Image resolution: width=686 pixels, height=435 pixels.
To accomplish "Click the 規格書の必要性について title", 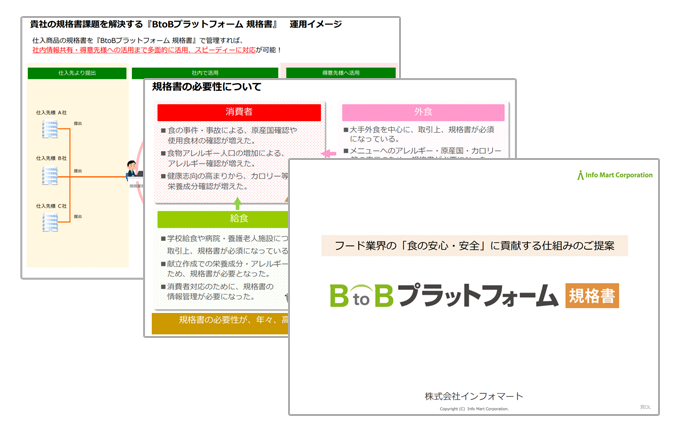I will 206,87.
